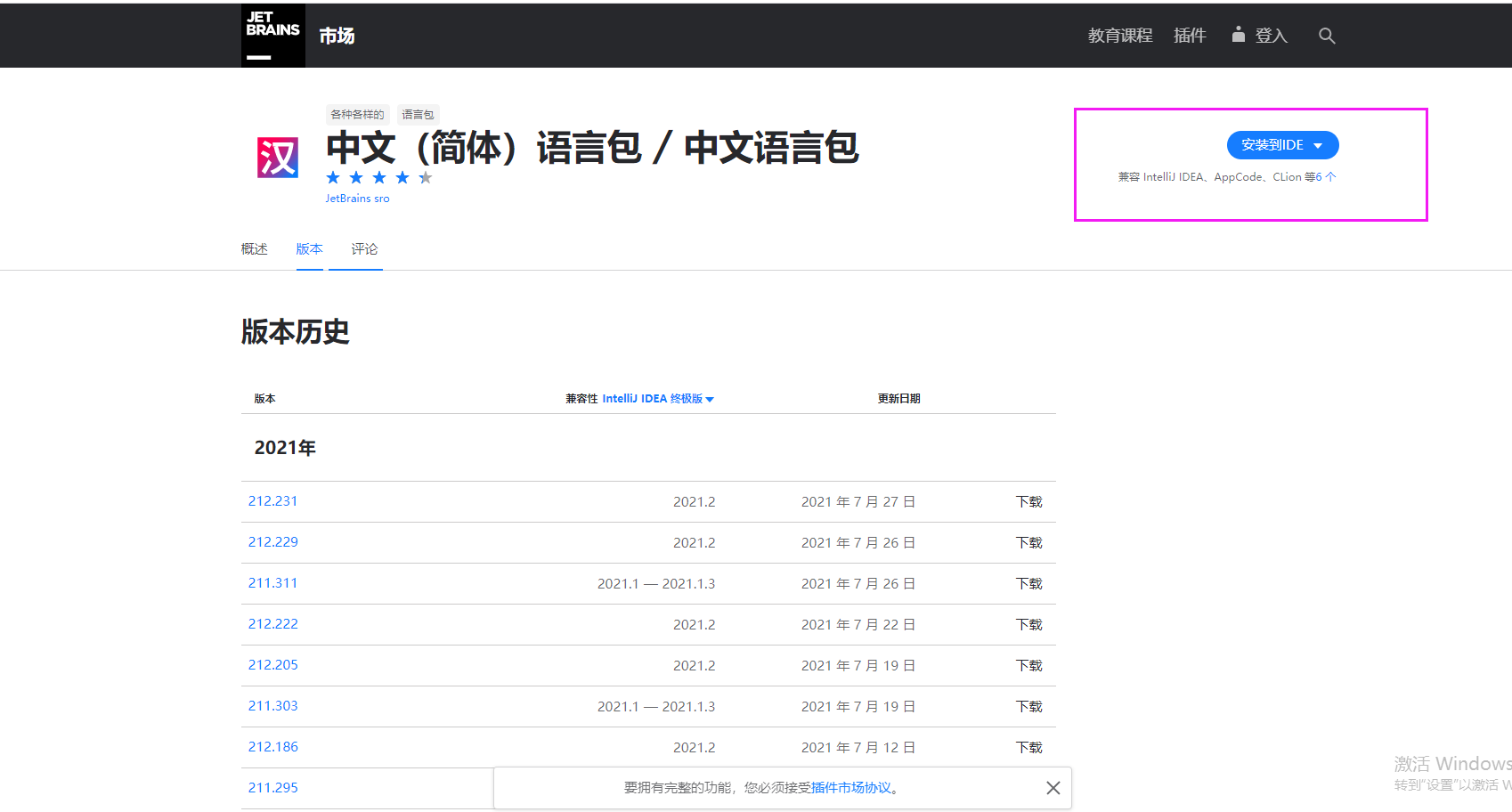Switch to the 版本 tab

(x=309, y=249)
